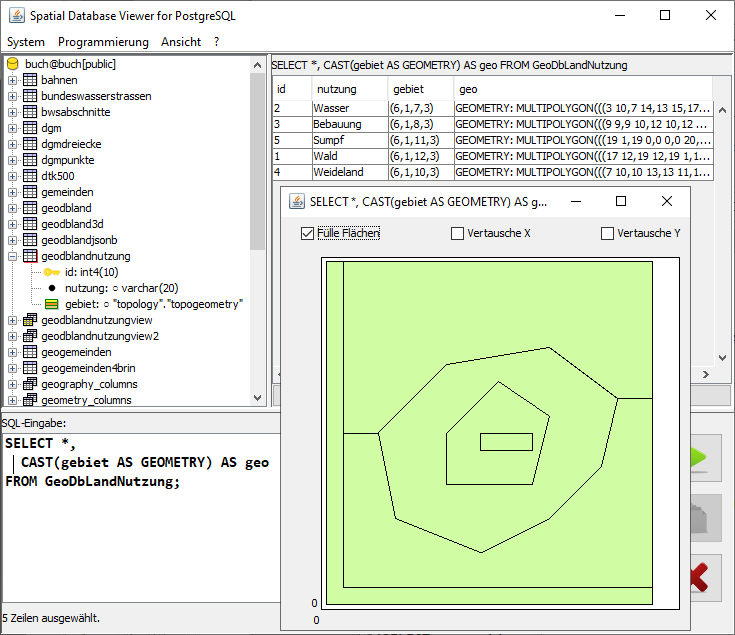
Task: Click the Java icon in the main title bar
Action: tap(17, 15)
